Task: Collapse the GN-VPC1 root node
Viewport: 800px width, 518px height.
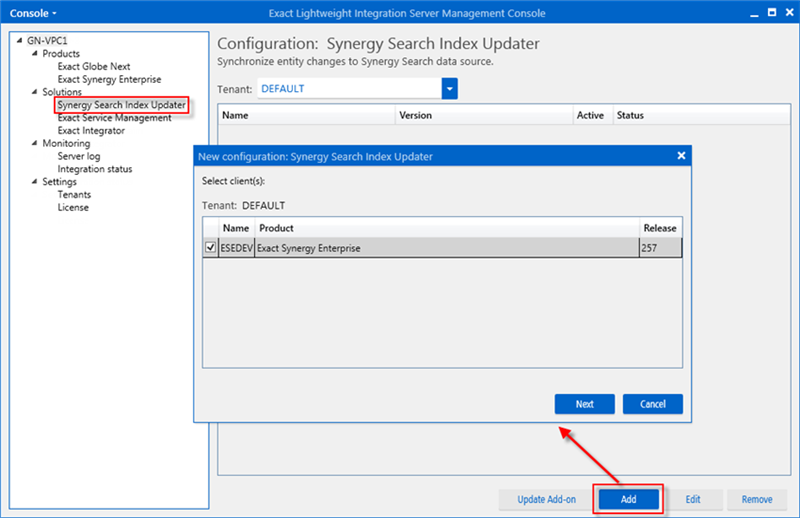Action: [x=19, y=40]
